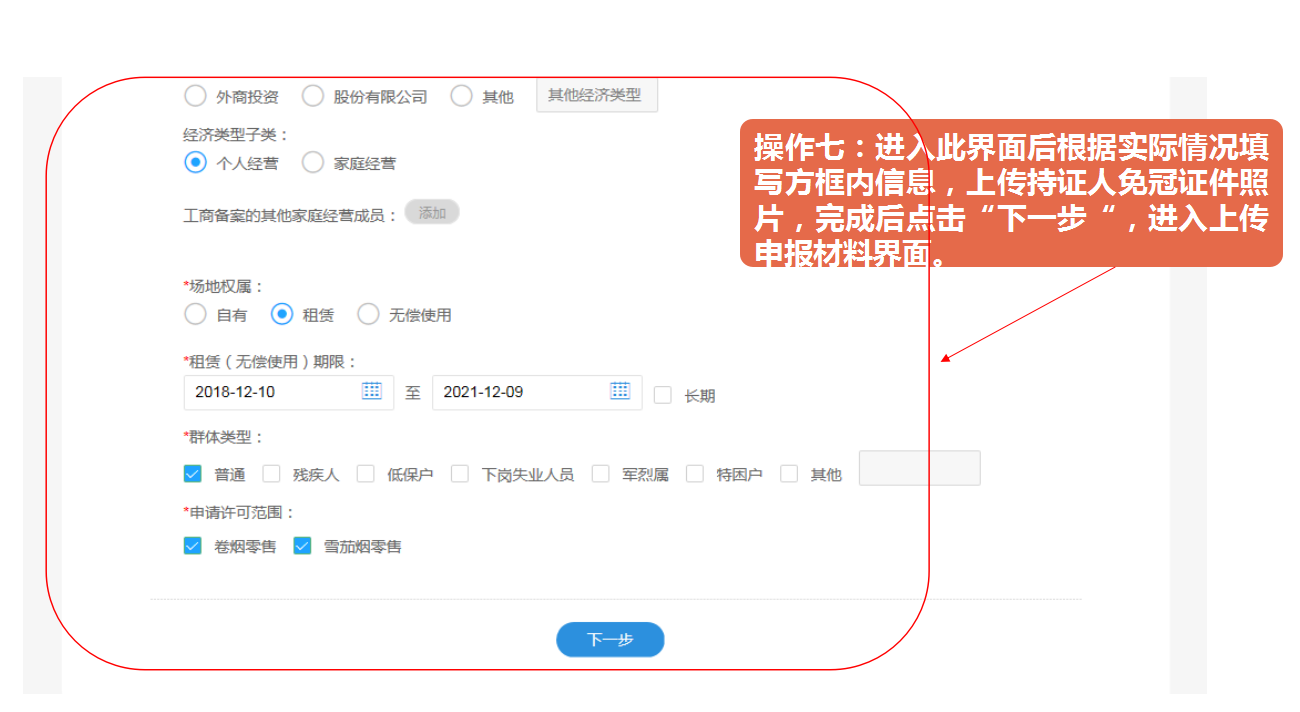Select the 租赁 option
Viewport: 1300px width, 712px height.
282,313
